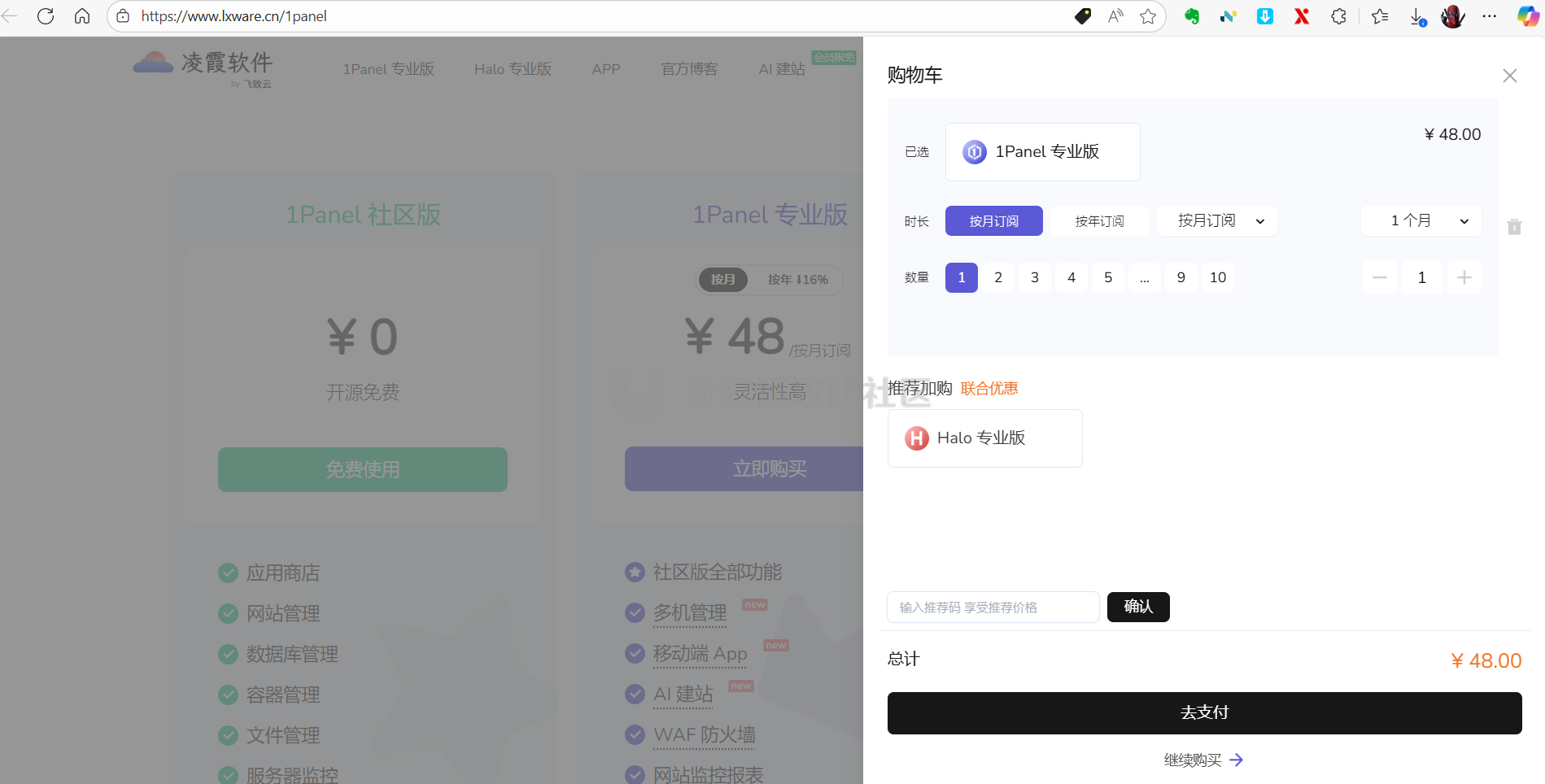Click the referral code input field
Screen dimensions: 1545x784
pyautogui.click(x=993, y=608)
